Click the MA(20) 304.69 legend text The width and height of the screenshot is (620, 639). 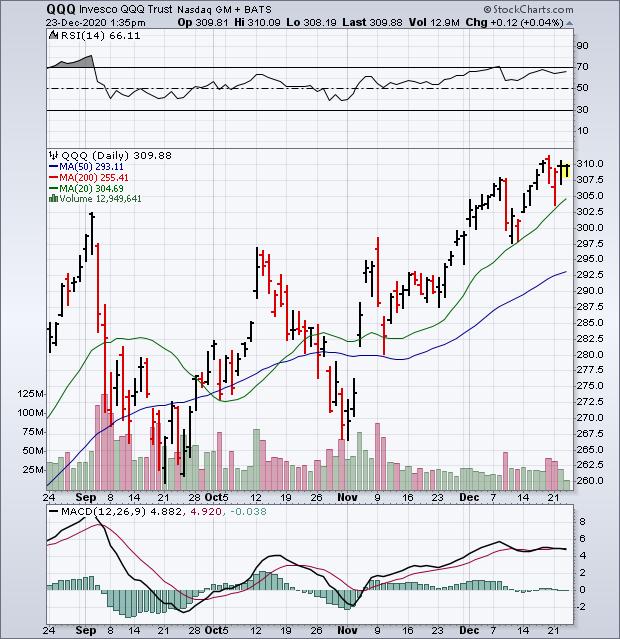[91, 188]
